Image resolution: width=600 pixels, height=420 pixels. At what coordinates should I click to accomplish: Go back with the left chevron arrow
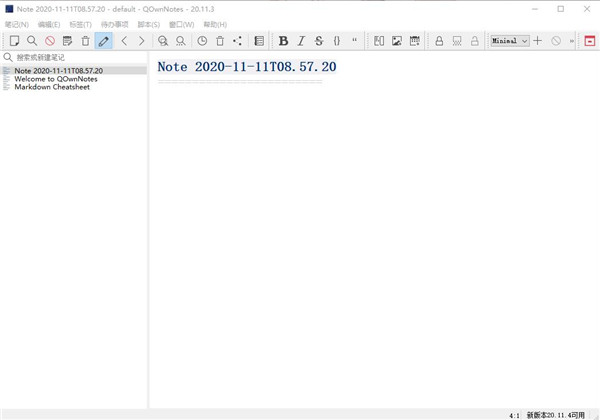click(x=124, y=41)
